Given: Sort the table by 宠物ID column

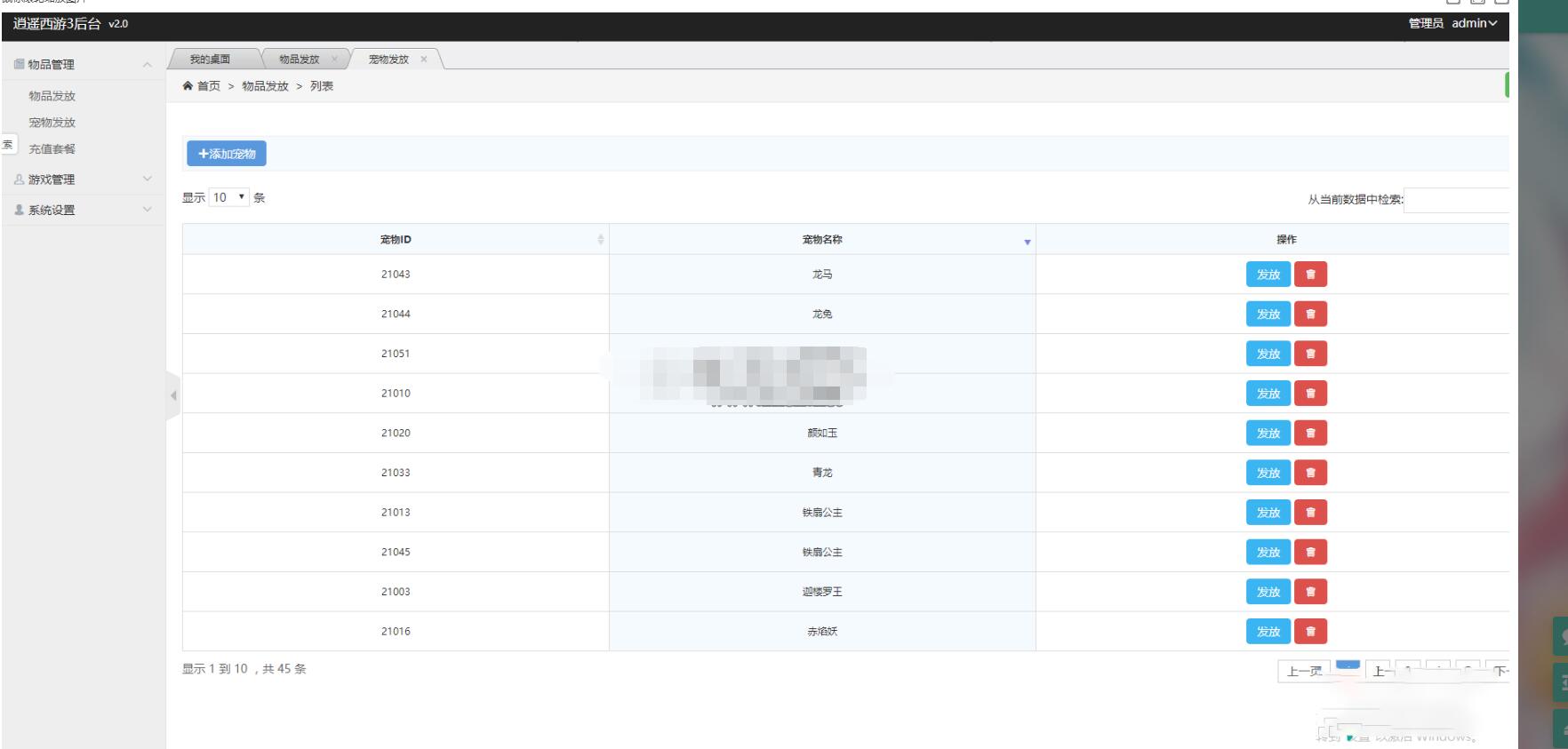Looking at the screenshot, I should point(396,240).
